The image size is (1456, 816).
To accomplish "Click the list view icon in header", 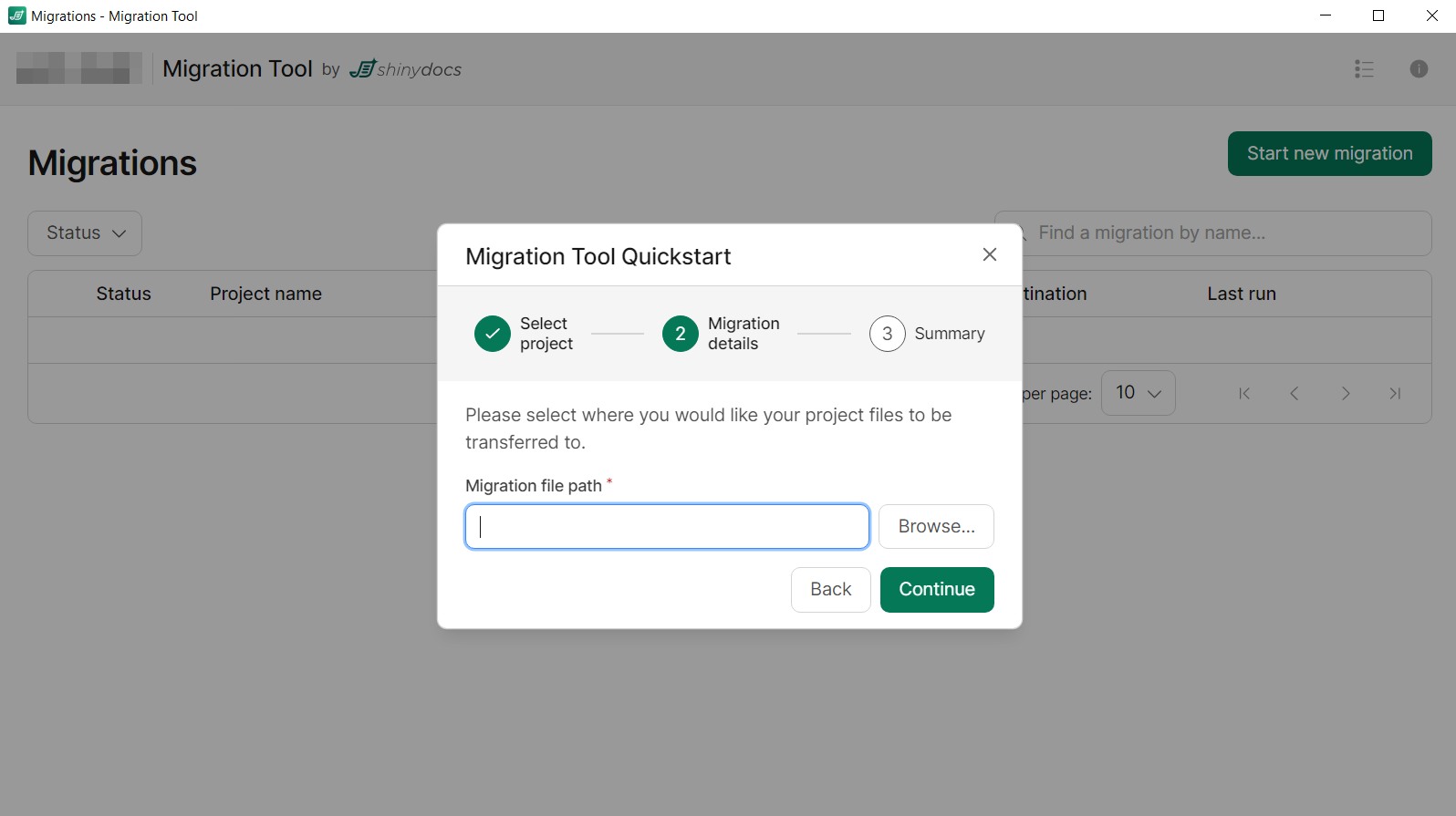I will 1364,69.
